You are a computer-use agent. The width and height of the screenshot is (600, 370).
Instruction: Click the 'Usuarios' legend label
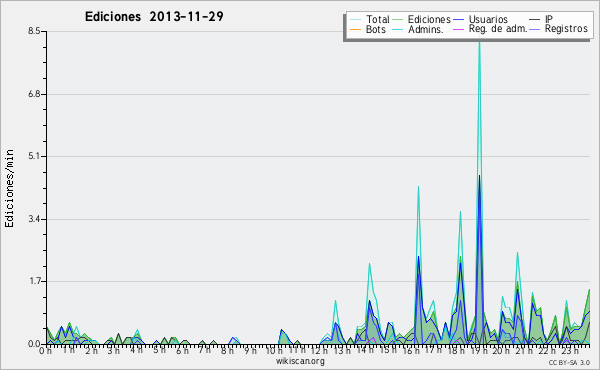pos(488,19)
